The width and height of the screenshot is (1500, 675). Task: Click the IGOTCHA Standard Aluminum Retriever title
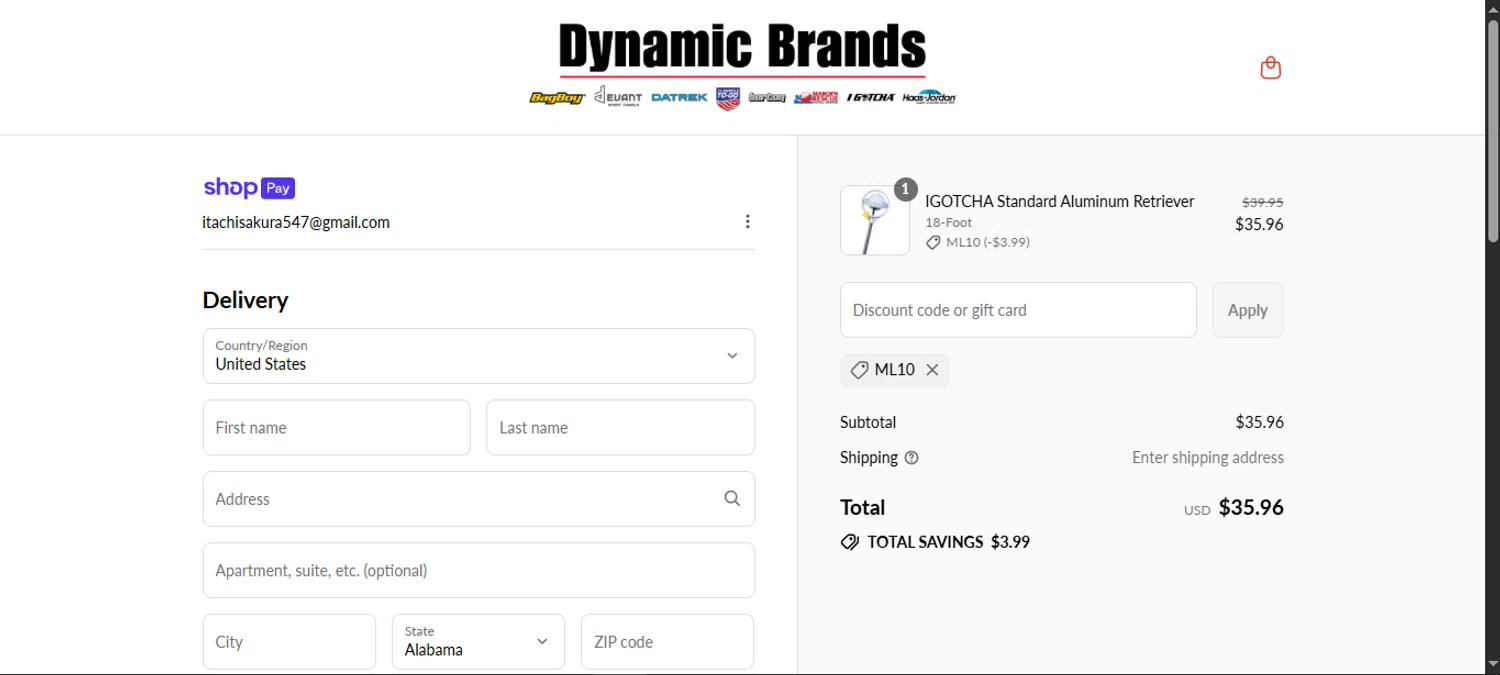click(x=1060, y=201)
